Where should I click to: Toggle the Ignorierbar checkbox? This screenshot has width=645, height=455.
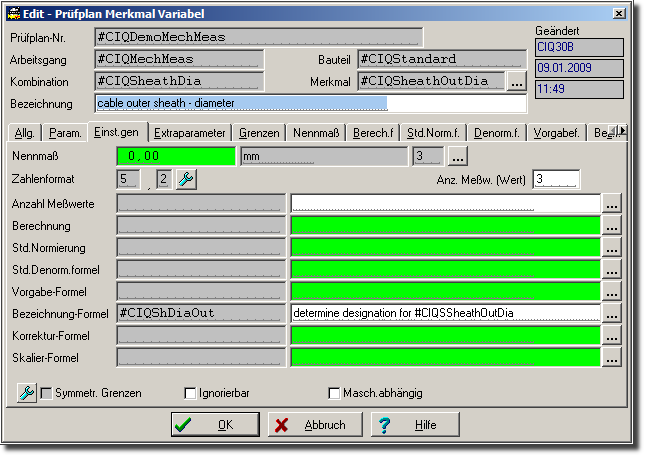pos(191,393)
